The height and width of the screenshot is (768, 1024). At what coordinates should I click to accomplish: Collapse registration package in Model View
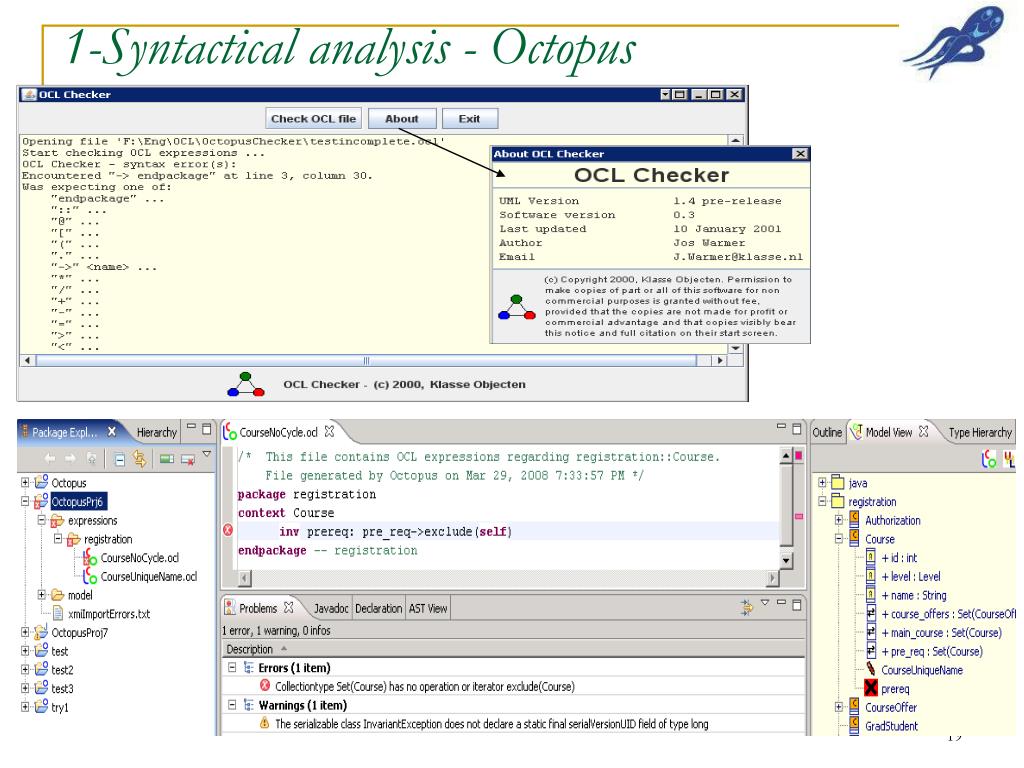point(822,502)
